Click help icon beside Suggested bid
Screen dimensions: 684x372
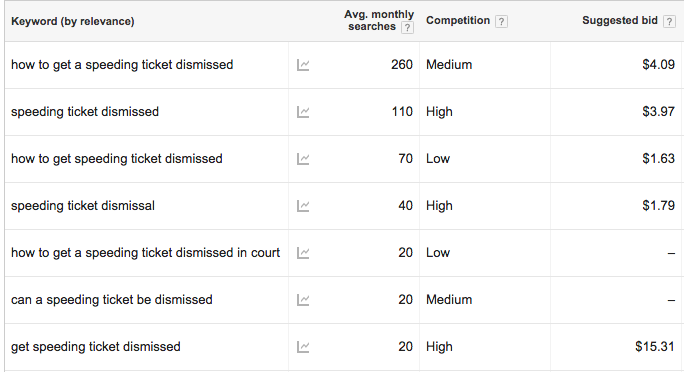(669, 21)
